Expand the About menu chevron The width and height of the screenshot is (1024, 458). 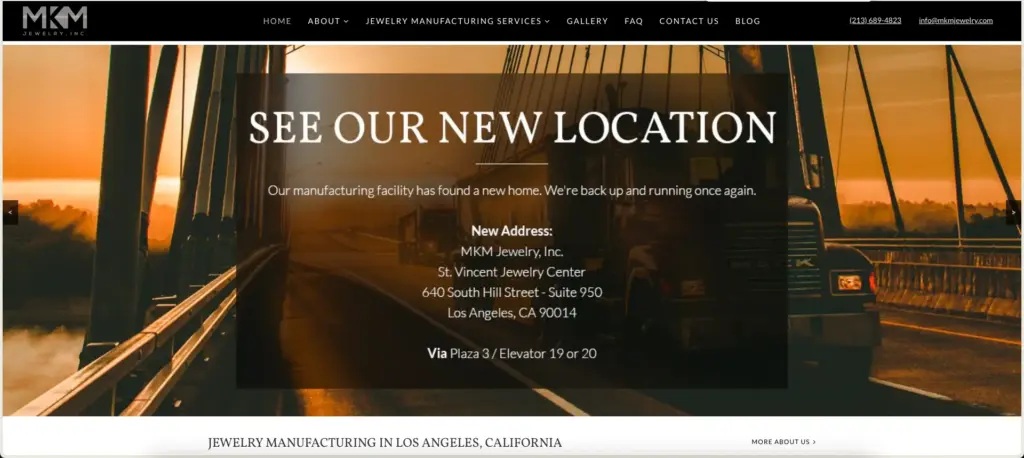pyautogui.click(x=346, y=22)
